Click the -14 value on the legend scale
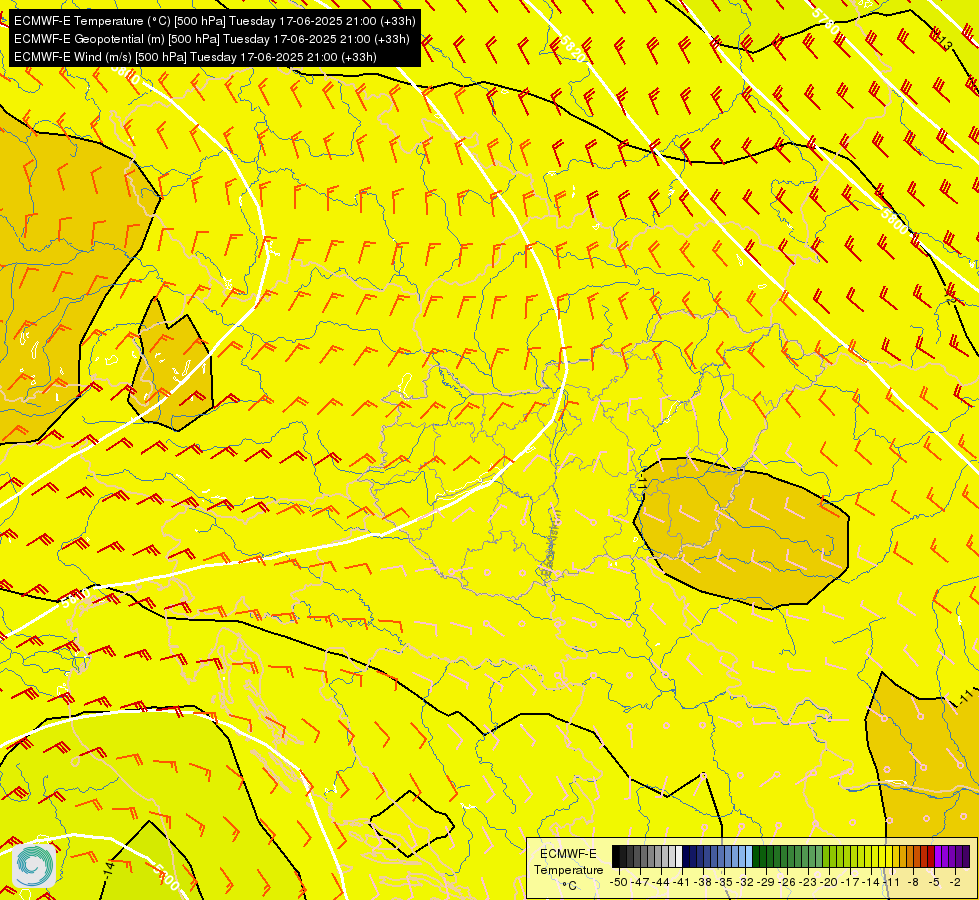 pyautogui.click(x=871, y=883)
